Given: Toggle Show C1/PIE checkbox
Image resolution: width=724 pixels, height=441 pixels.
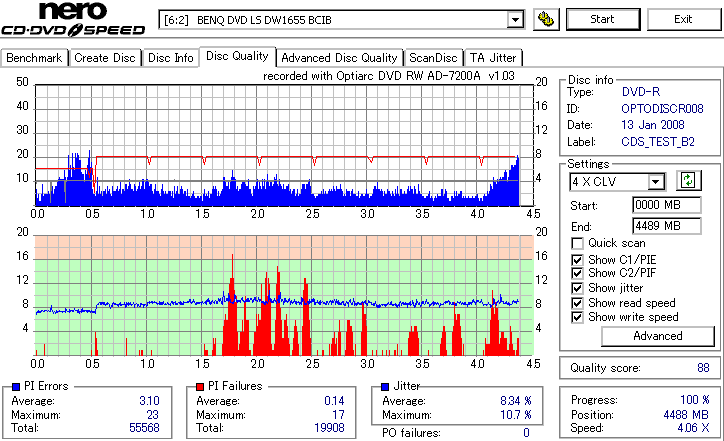Looking at the screenshot, I should point(577,260).
